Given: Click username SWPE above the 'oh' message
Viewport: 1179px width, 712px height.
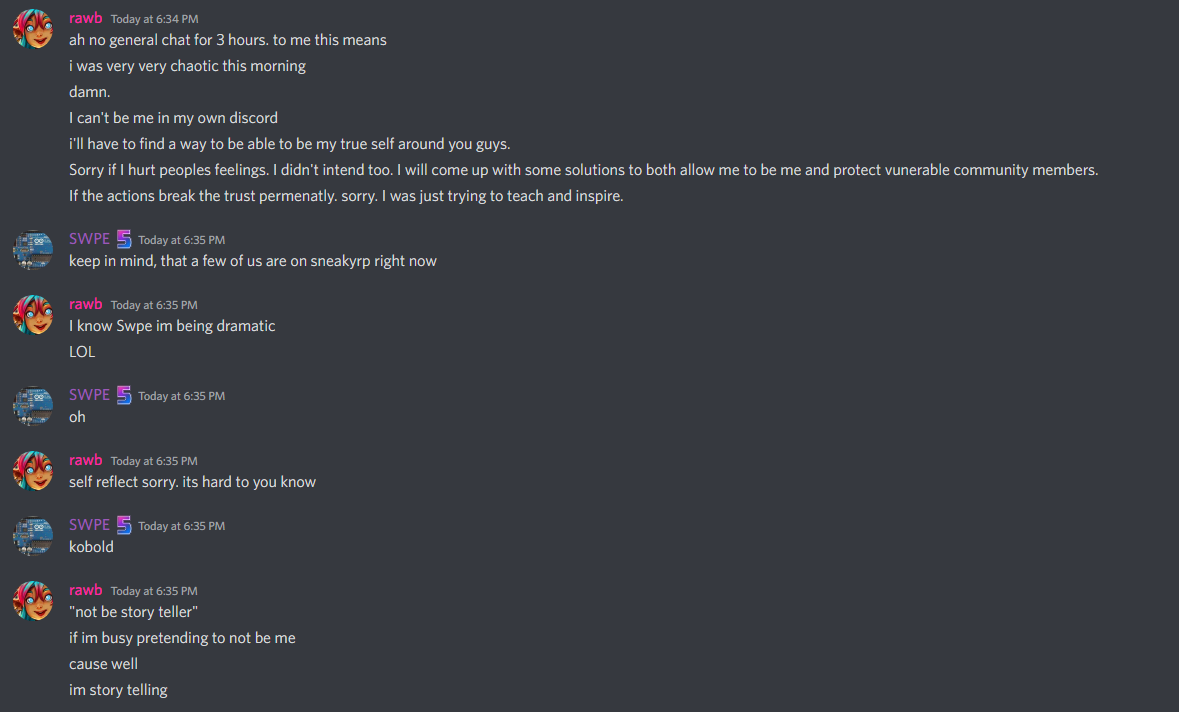Looking at the screenshot, I should tap(89, 395).
